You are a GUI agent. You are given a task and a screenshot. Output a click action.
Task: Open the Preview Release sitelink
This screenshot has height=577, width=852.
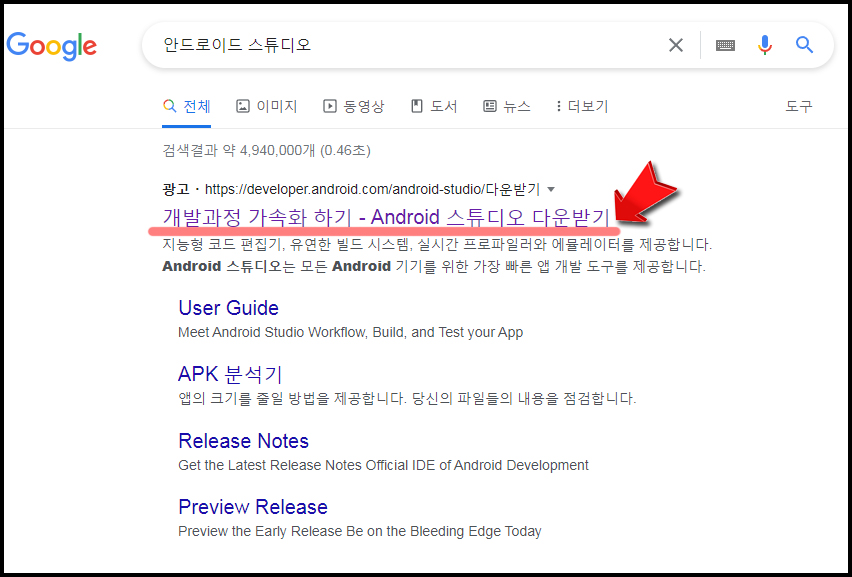(x=253, y=507)
